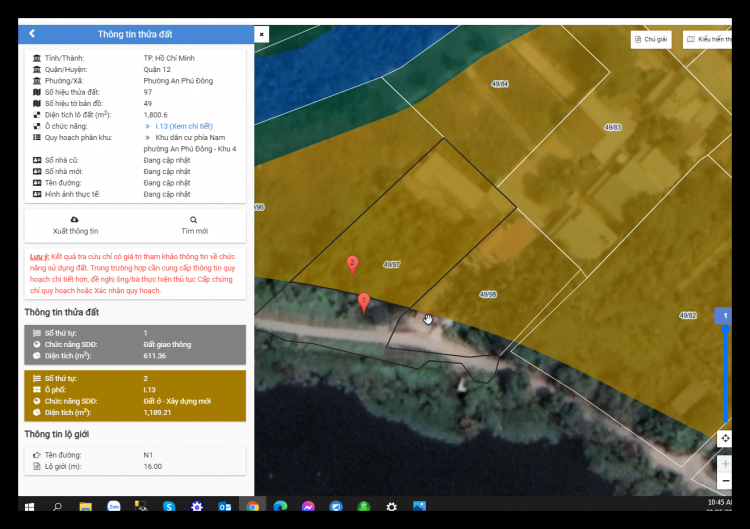The height and width of the screenshot is (529, 750).
Task: Switch to Google Chrome on taskbar
Action: [253, 507]
